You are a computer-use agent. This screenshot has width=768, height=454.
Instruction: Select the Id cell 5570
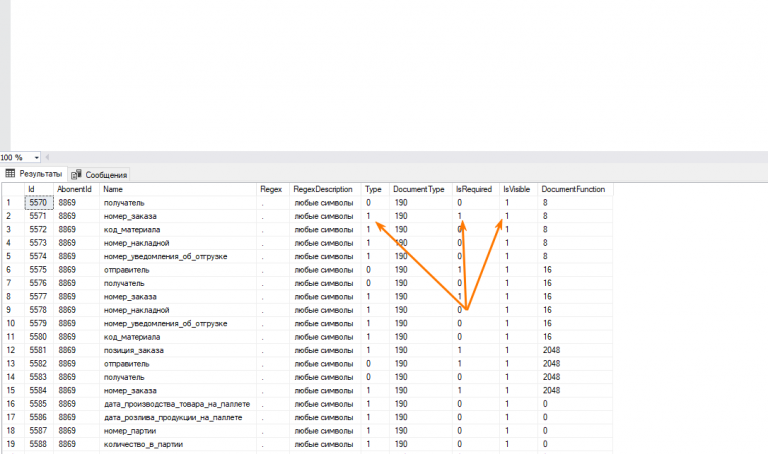coord(39,203)
